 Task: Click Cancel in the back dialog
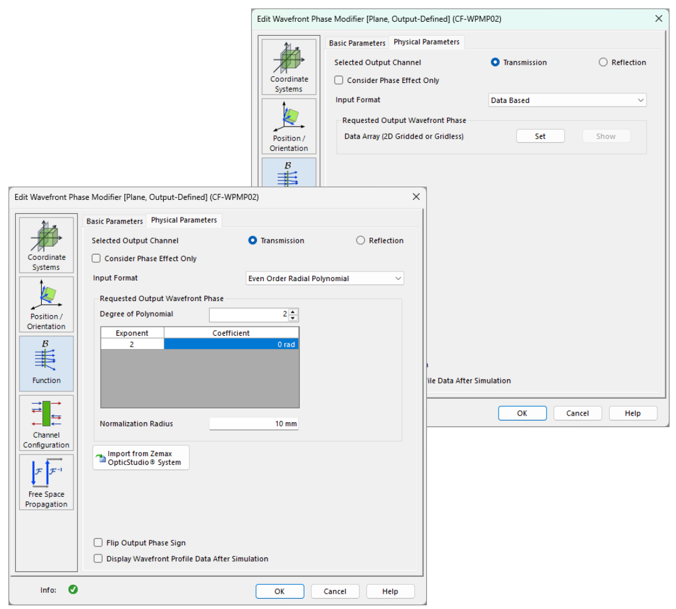click(x=577, y=413)
